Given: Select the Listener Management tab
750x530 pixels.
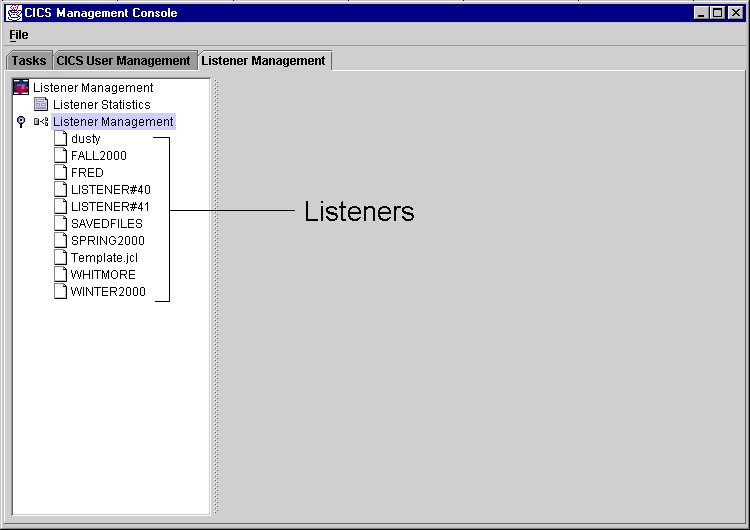Looking at the screenshot, I should coord(264,61).
